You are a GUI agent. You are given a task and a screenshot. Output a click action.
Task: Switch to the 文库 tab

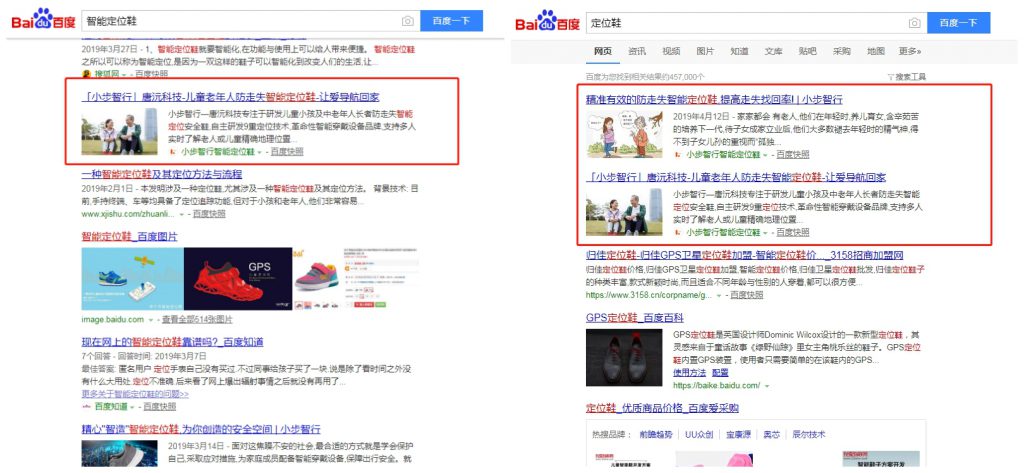pyautogui.click(x=773, y=52)
